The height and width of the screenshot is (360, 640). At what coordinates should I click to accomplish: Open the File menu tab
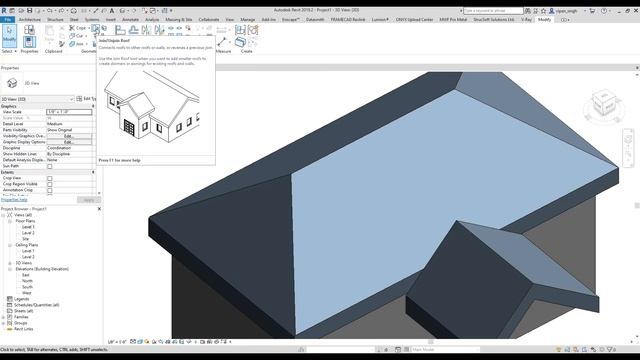click(x=7, y=20)
